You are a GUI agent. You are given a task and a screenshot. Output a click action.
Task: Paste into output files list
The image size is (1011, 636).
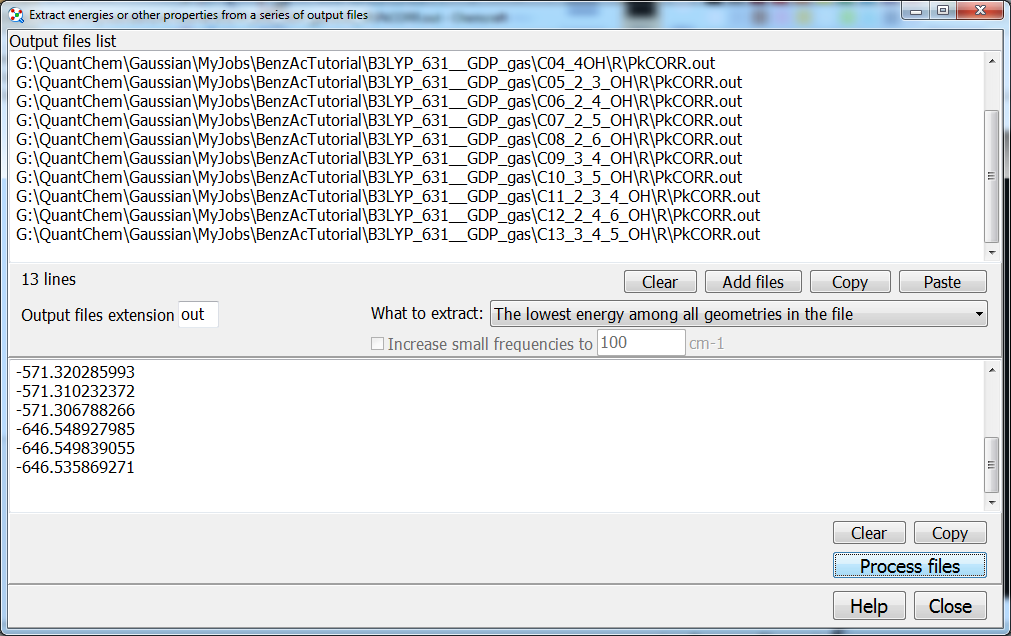[x=942, y=282]
